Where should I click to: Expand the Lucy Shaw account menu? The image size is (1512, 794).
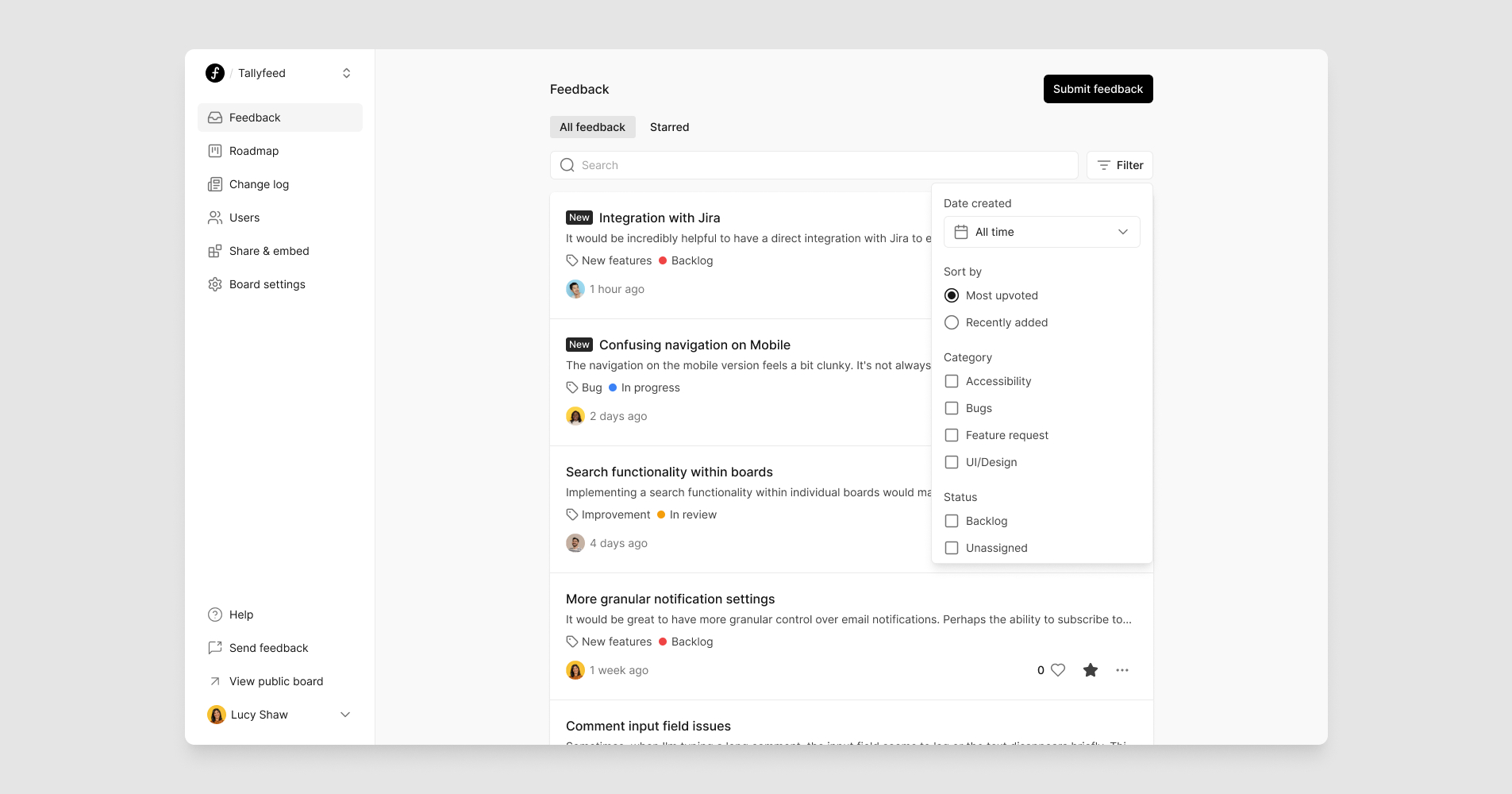(x=345, y=715)
